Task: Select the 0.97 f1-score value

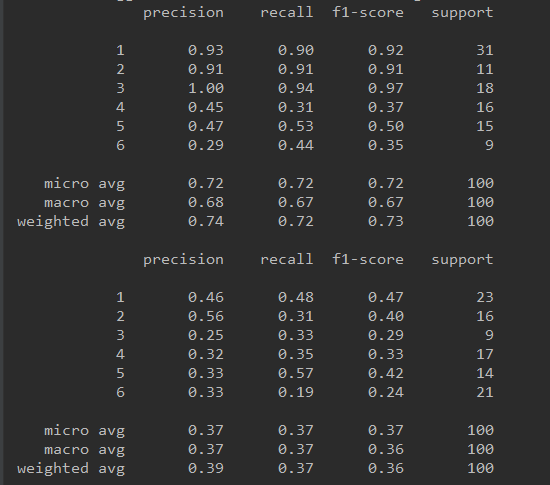Action: click(x=386, y=88)
